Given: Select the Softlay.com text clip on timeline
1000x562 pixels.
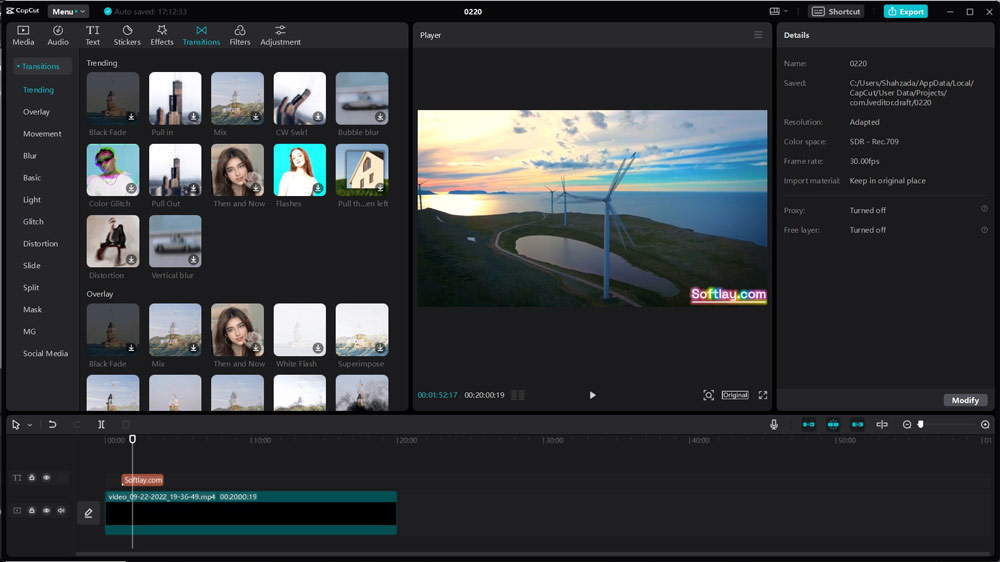Looking at the screenshot, I should click(143, 480).
